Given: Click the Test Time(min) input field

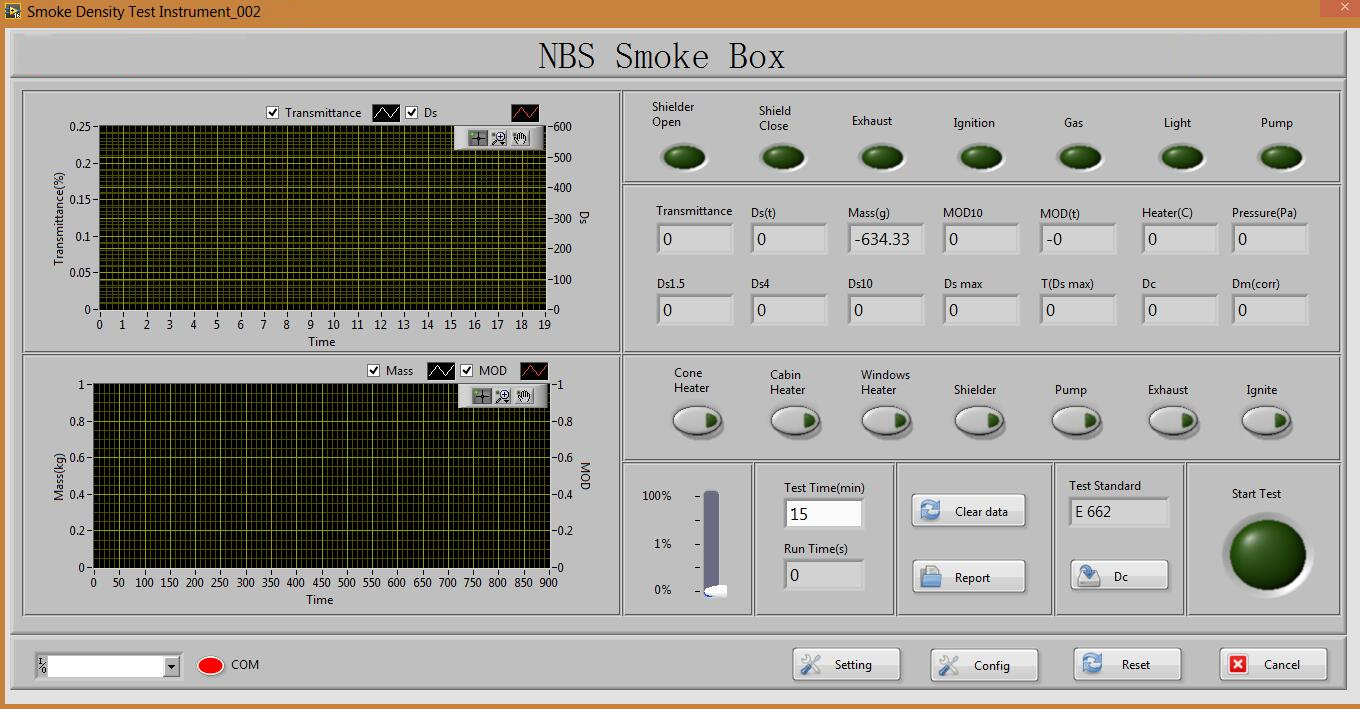Looking at the screenshot, I should pyautogui.click(x=823, y=514).
